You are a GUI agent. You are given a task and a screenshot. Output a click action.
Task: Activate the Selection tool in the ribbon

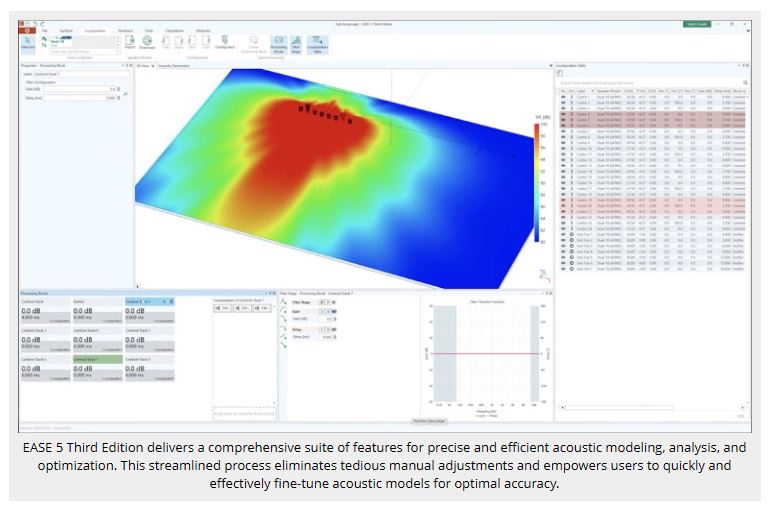click(x=28, y=43)
